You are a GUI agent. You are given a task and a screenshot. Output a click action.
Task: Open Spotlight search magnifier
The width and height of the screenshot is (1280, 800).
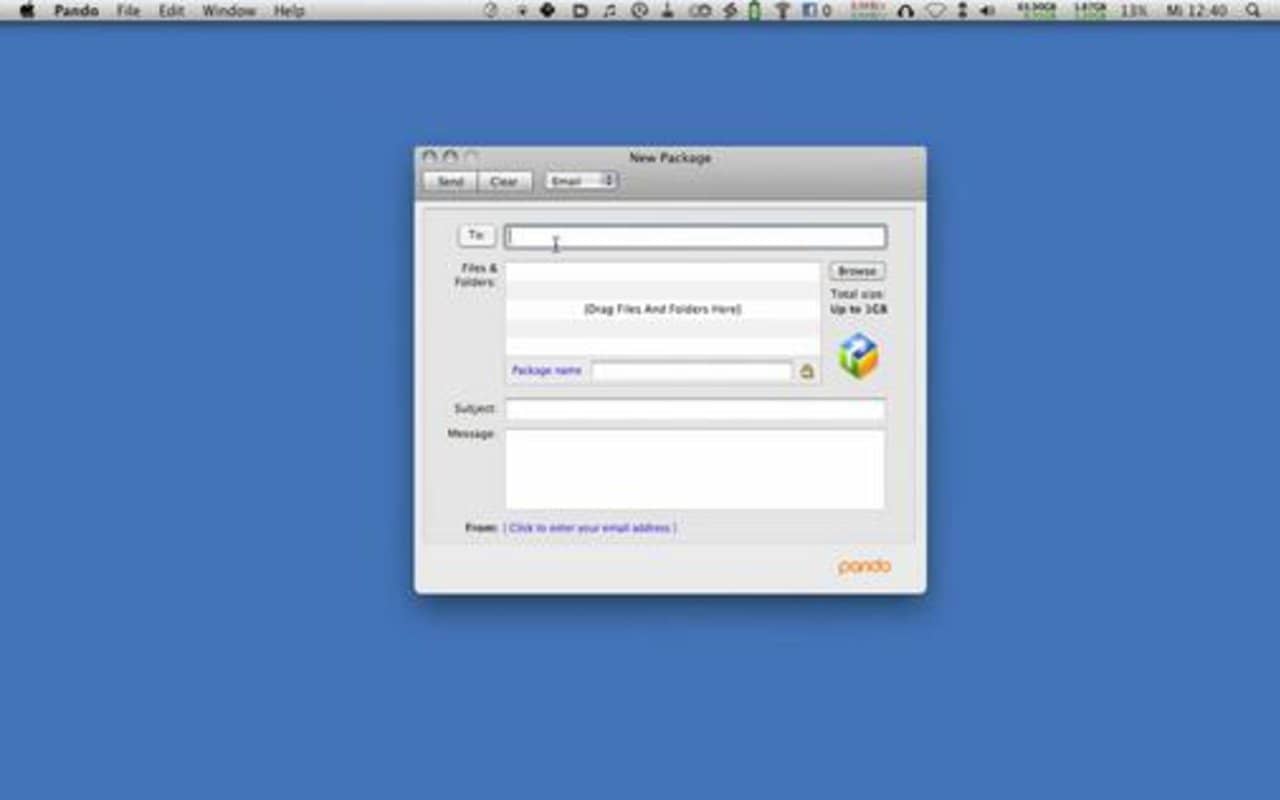pos(1253,10)
